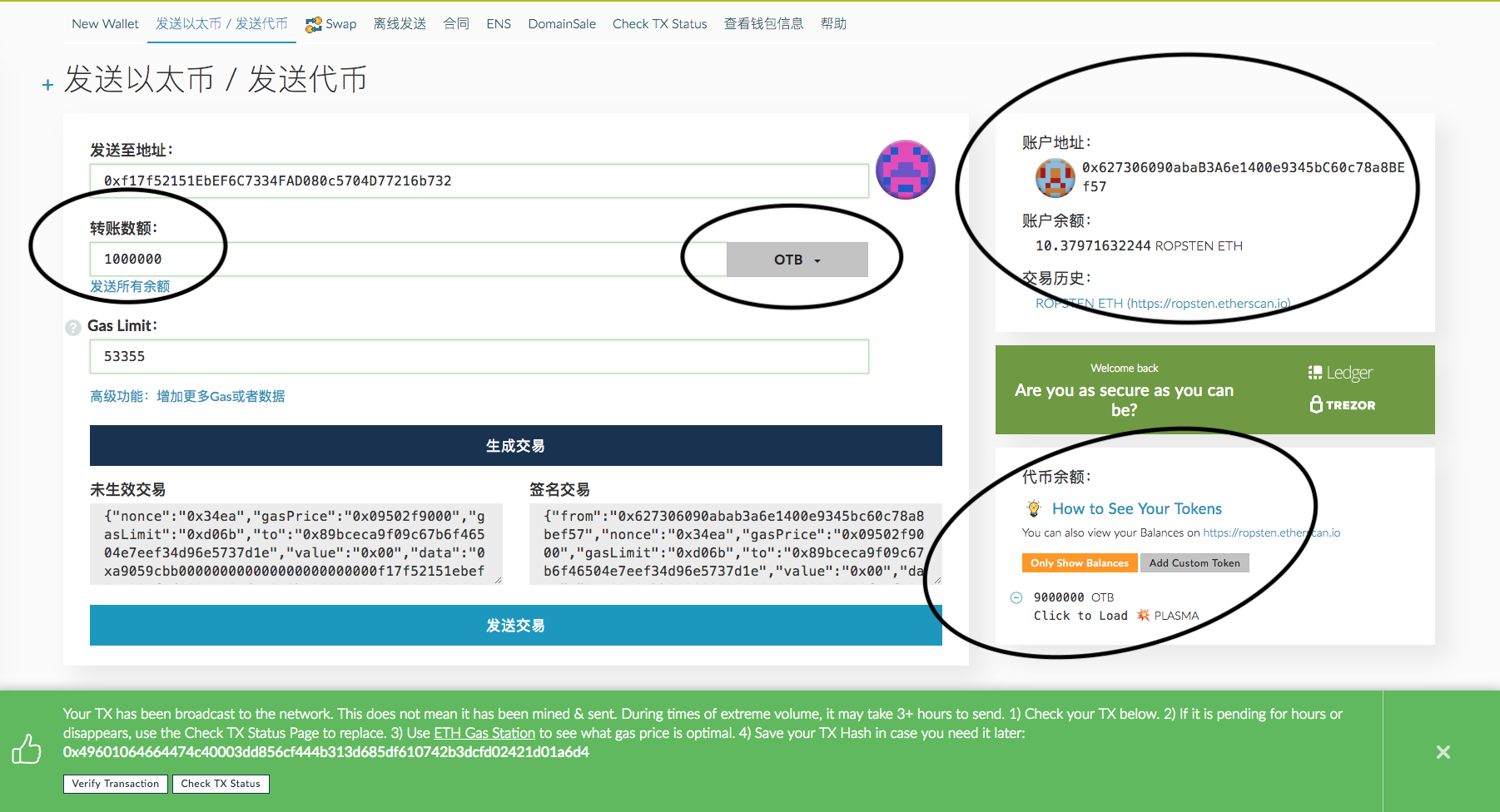Close the green broadcast notification
Screen dimensions: 1500x812
coord(1443,752)
